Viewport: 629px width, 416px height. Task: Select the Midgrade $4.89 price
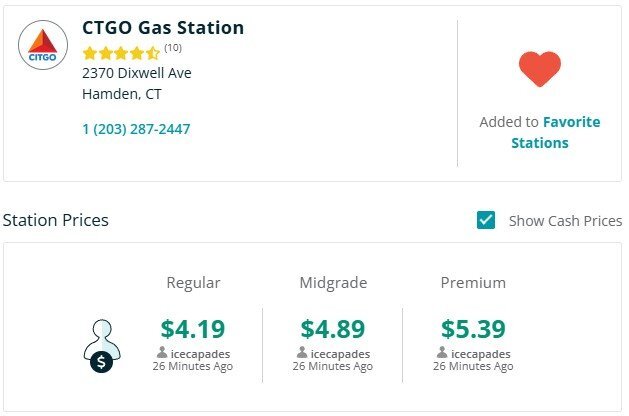coord(333,328)
